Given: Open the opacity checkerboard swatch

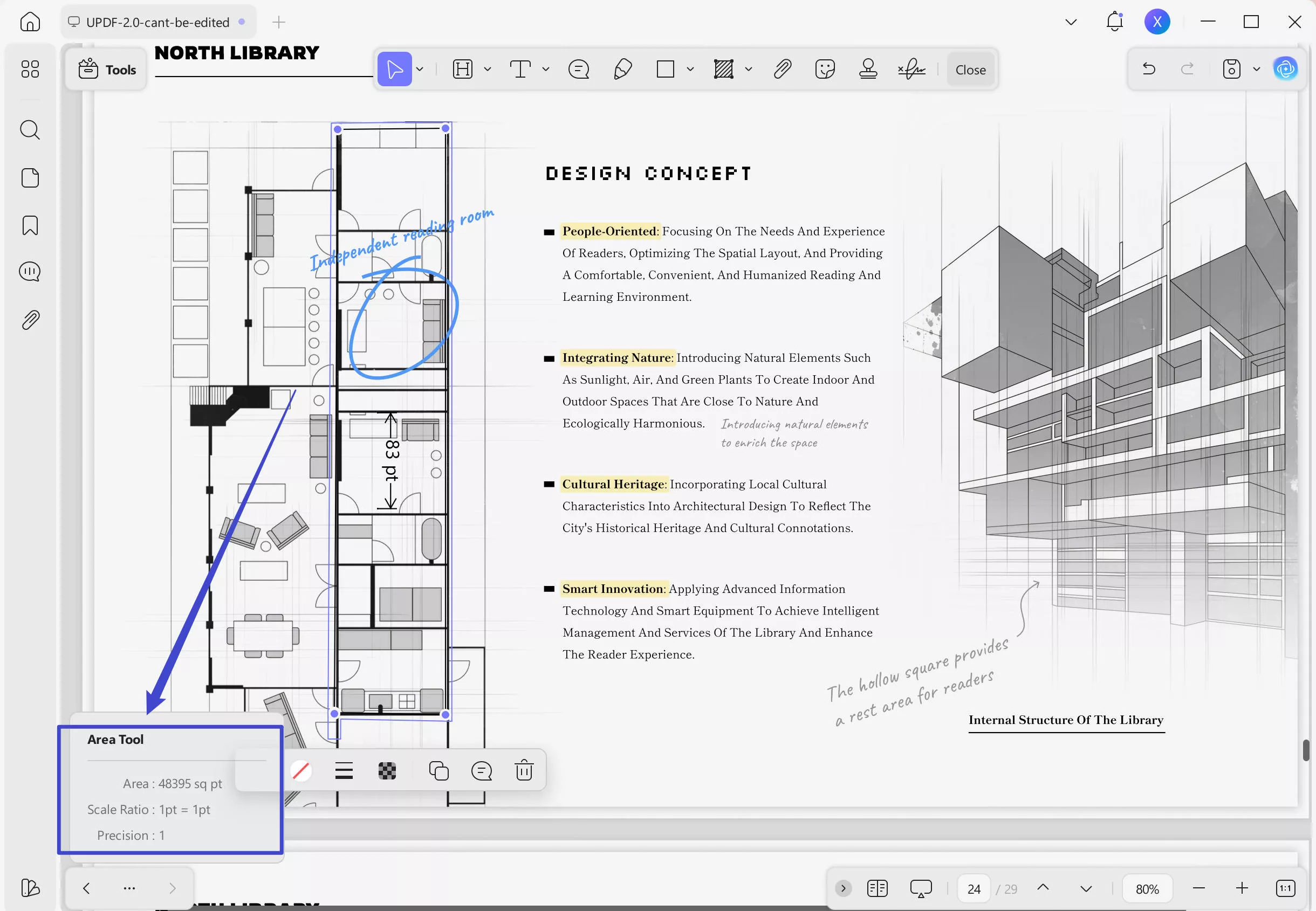Looking at the screenshot, I should [x=387, y=771].
